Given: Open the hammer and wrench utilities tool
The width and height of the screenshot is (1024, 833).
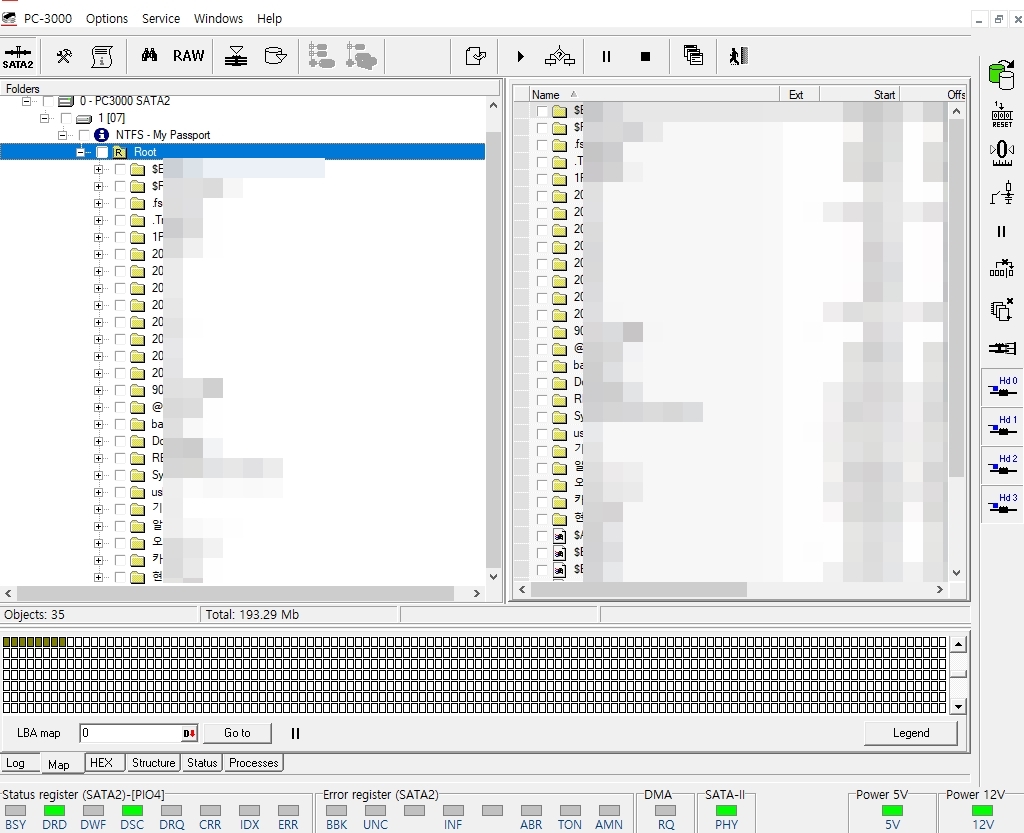Looking at the screenshot, I should pos(64,56).
